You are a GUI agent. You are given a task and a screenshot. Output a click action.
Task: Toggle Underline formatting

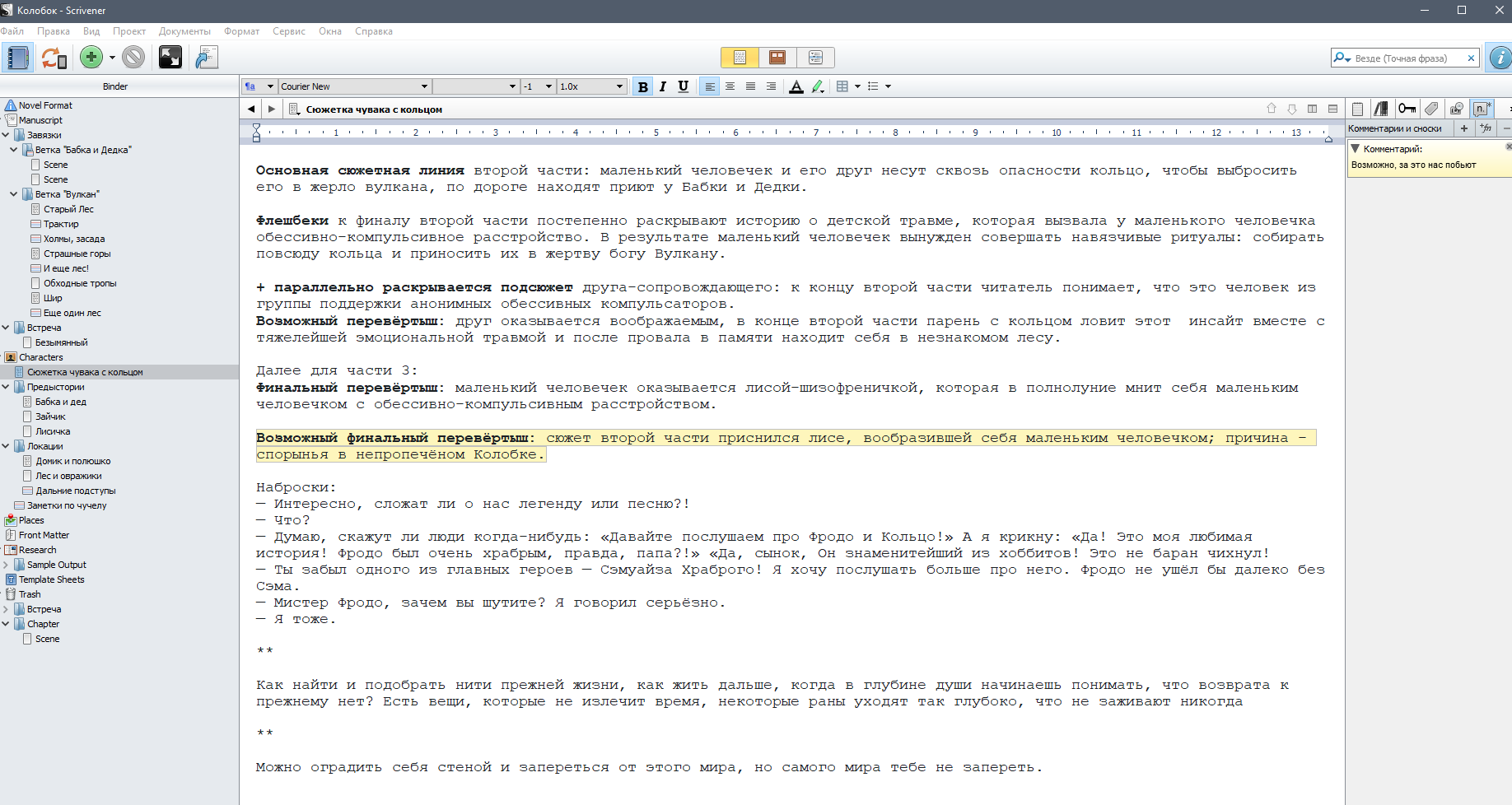tap(683, 86)
